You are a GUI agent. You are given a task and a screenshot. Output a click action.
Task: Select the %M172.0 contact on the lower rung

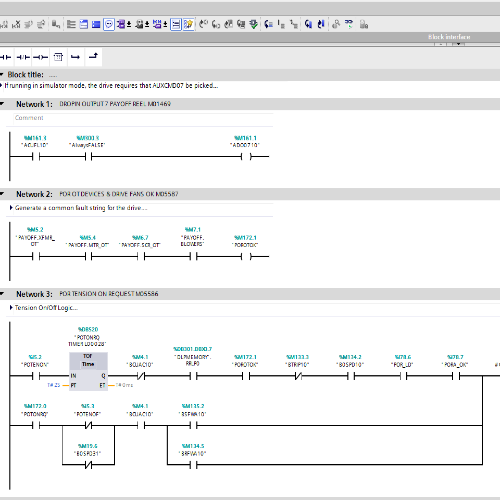point(36,425)
